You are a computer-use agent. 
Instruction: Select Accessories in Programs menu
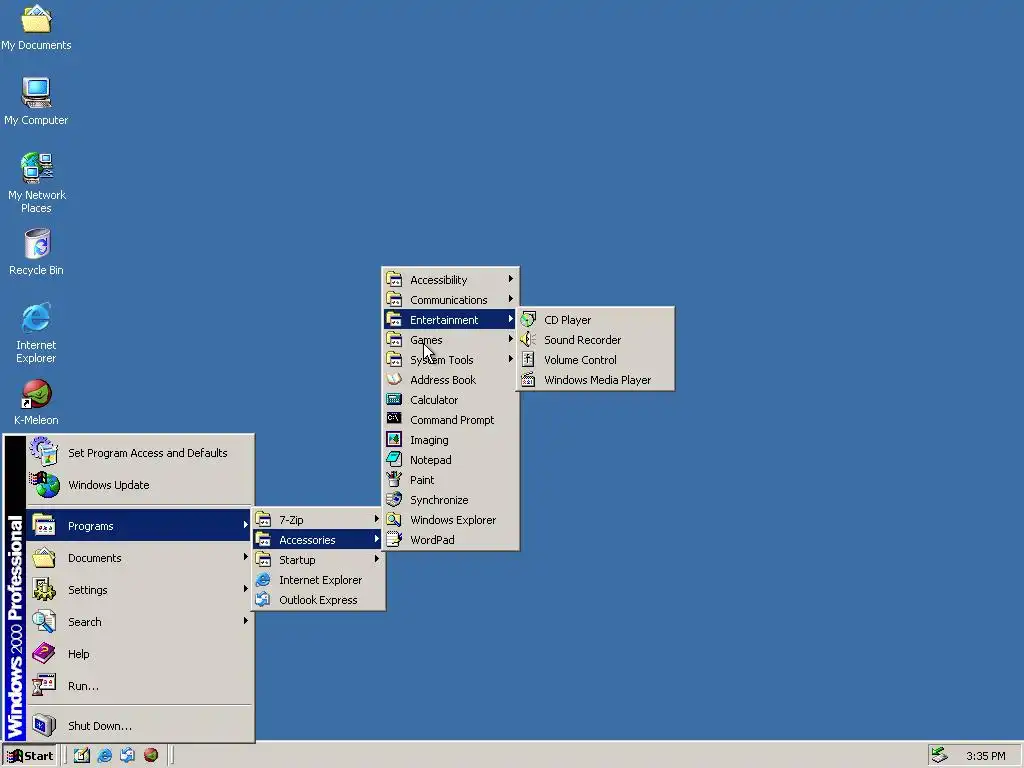(317, 539)
